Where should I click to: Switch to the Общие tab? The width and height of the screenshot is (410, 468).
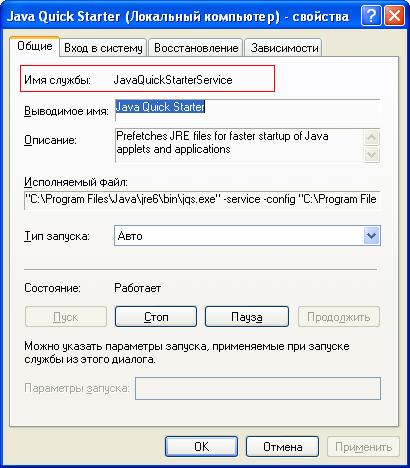pyautogui.click(x=35, y=46)
